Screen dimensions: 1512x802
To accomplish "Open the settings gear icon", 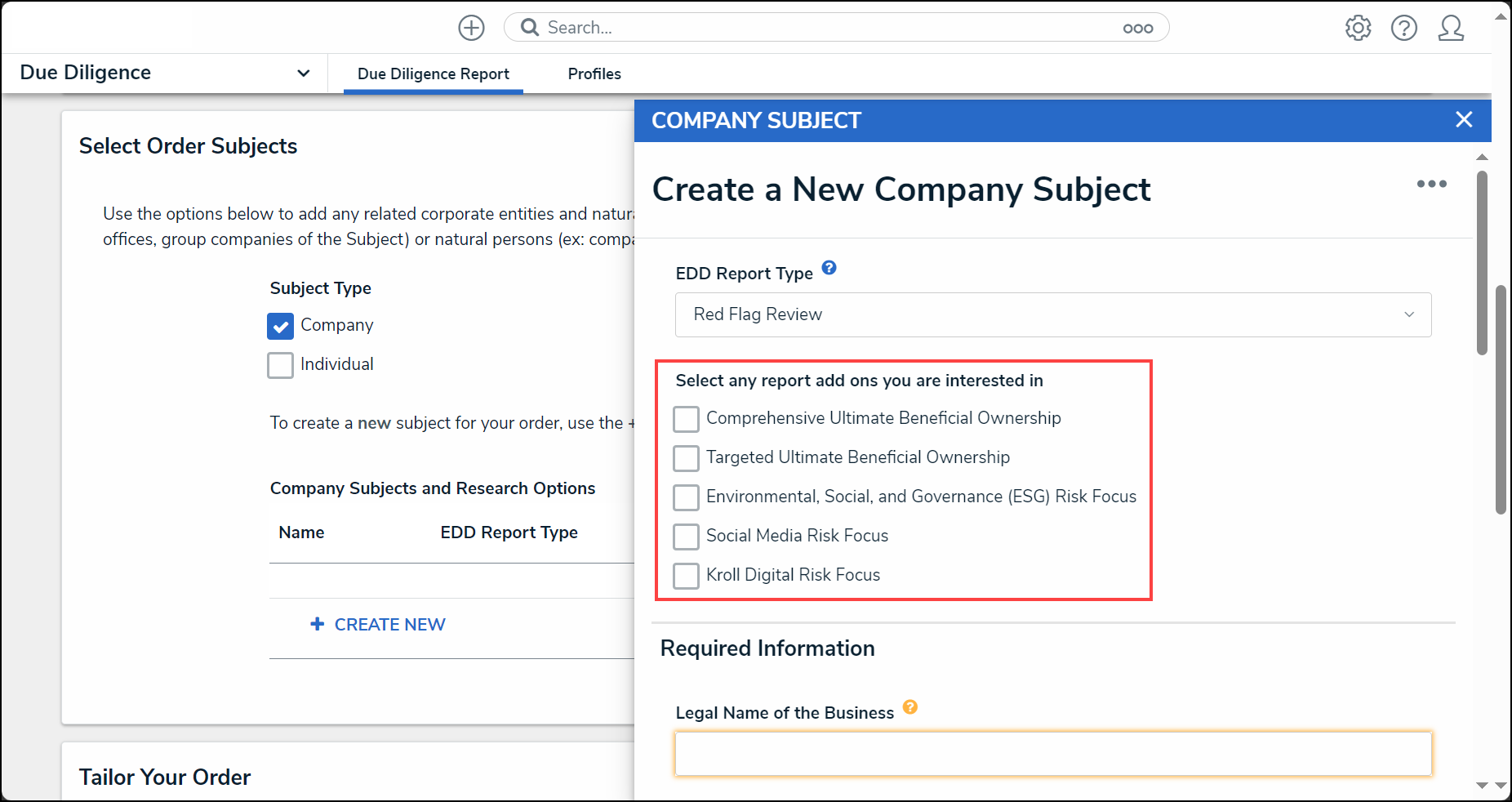I will [x=1359, y=28].
